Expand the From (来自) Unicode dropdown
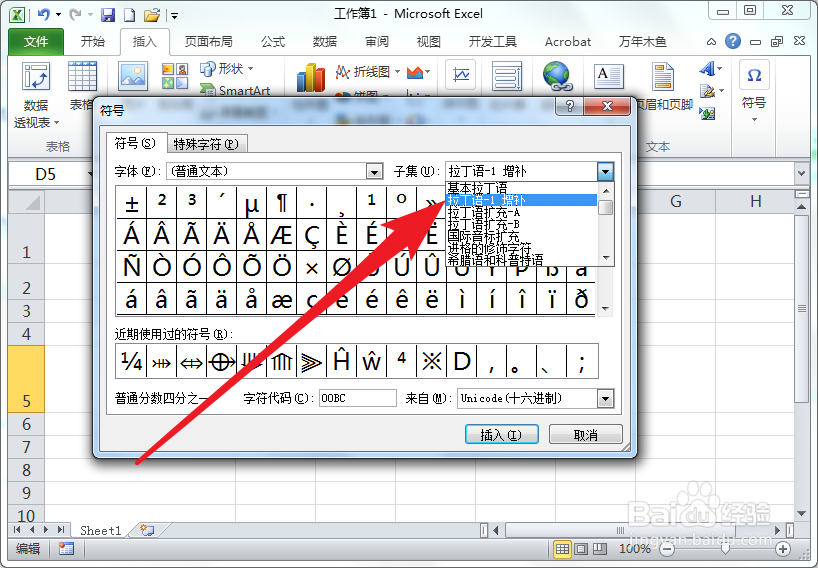Screen dimensions: 818x568 (605, 399)
